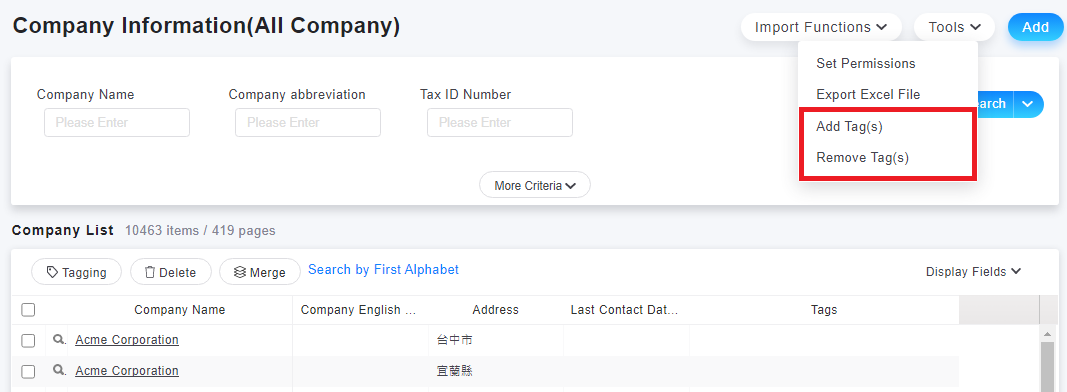Open the Display Fields dropdown

coord(973,272)
